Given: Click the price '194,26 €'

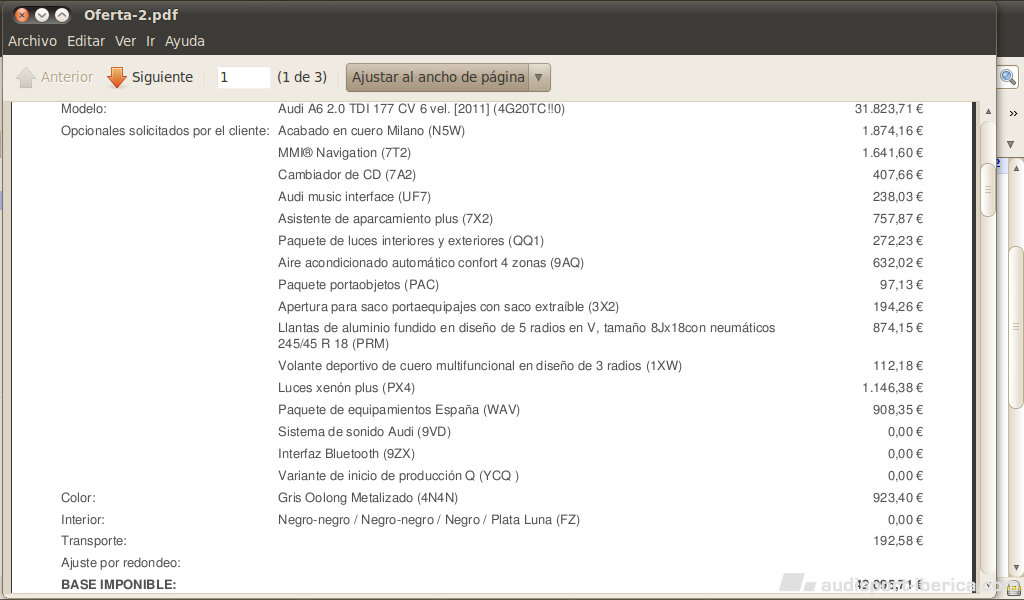Looking at the screenshot, I should [898, 307].
